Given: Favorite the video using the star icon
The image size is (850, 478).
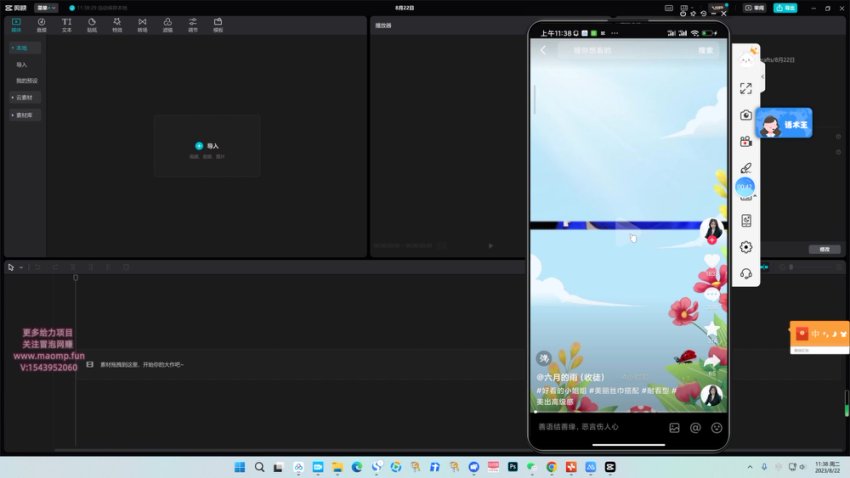Looking at the screenshot, I should [712, 328].
